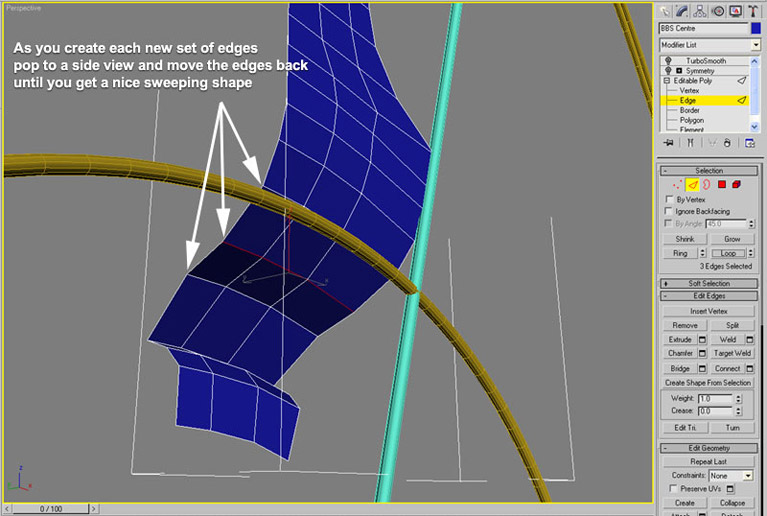Open the Utilities panel hammer icon
This screenshot has width=767, height=516.
pos(750,11)
